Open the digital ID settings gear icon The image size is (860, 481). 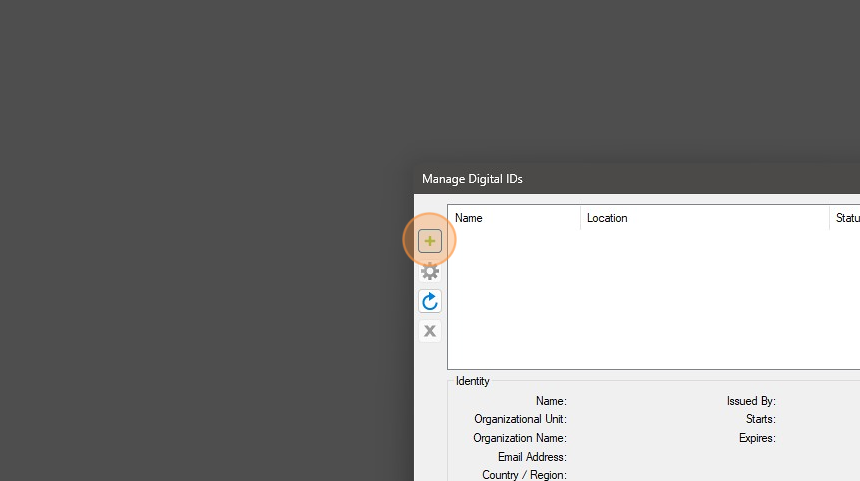pyautogui.click(x=430, y=271)
